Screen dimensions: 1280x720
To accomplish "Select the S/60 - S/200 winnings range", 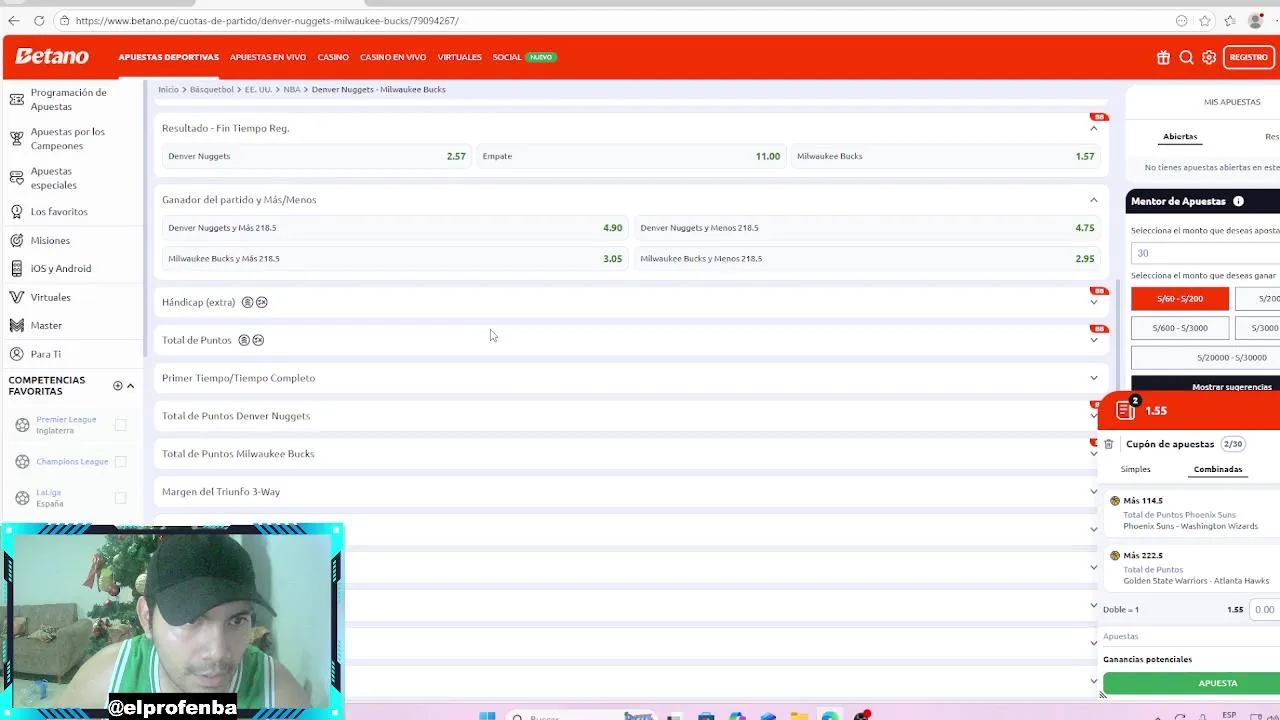I will [1180, 298].
